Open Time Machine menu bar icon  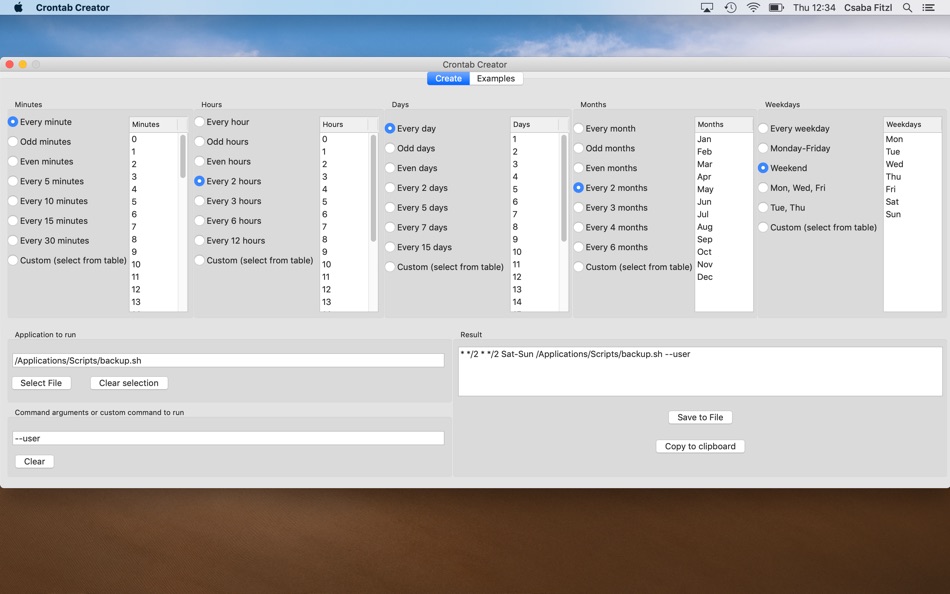tap(731, 7)
